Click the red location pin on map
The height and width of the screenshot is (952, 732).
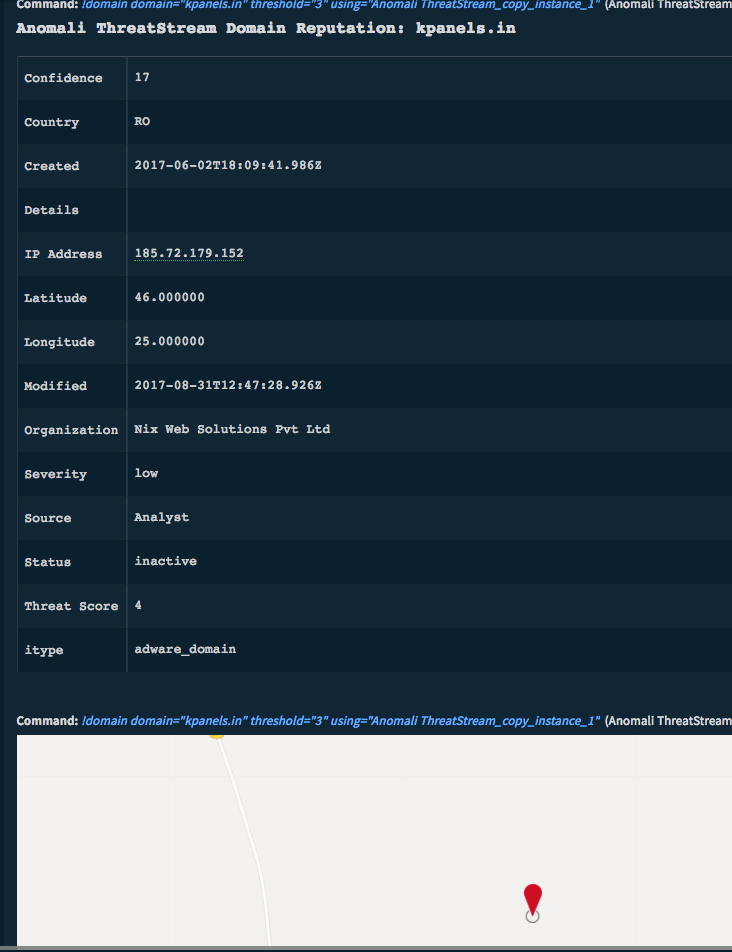532,899
